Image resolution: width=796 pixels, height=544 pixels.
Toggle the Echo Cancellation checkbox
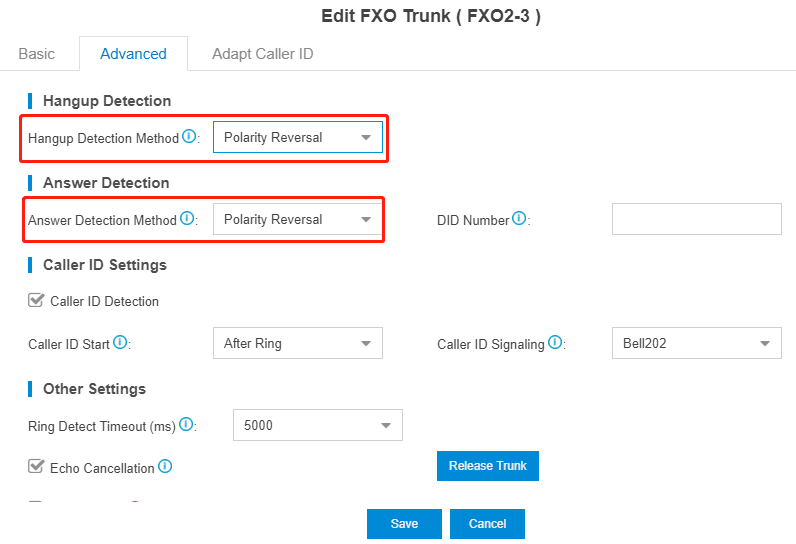tap(36, 466)
